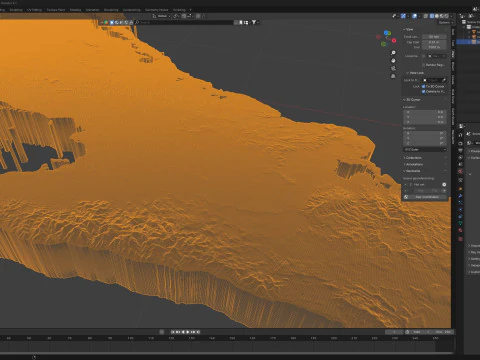The height and width of the screenshot is (360, 480).
Task: Switch to the Sculpting workspace tab
Action: pyautogui.click(x=16, y=10)
